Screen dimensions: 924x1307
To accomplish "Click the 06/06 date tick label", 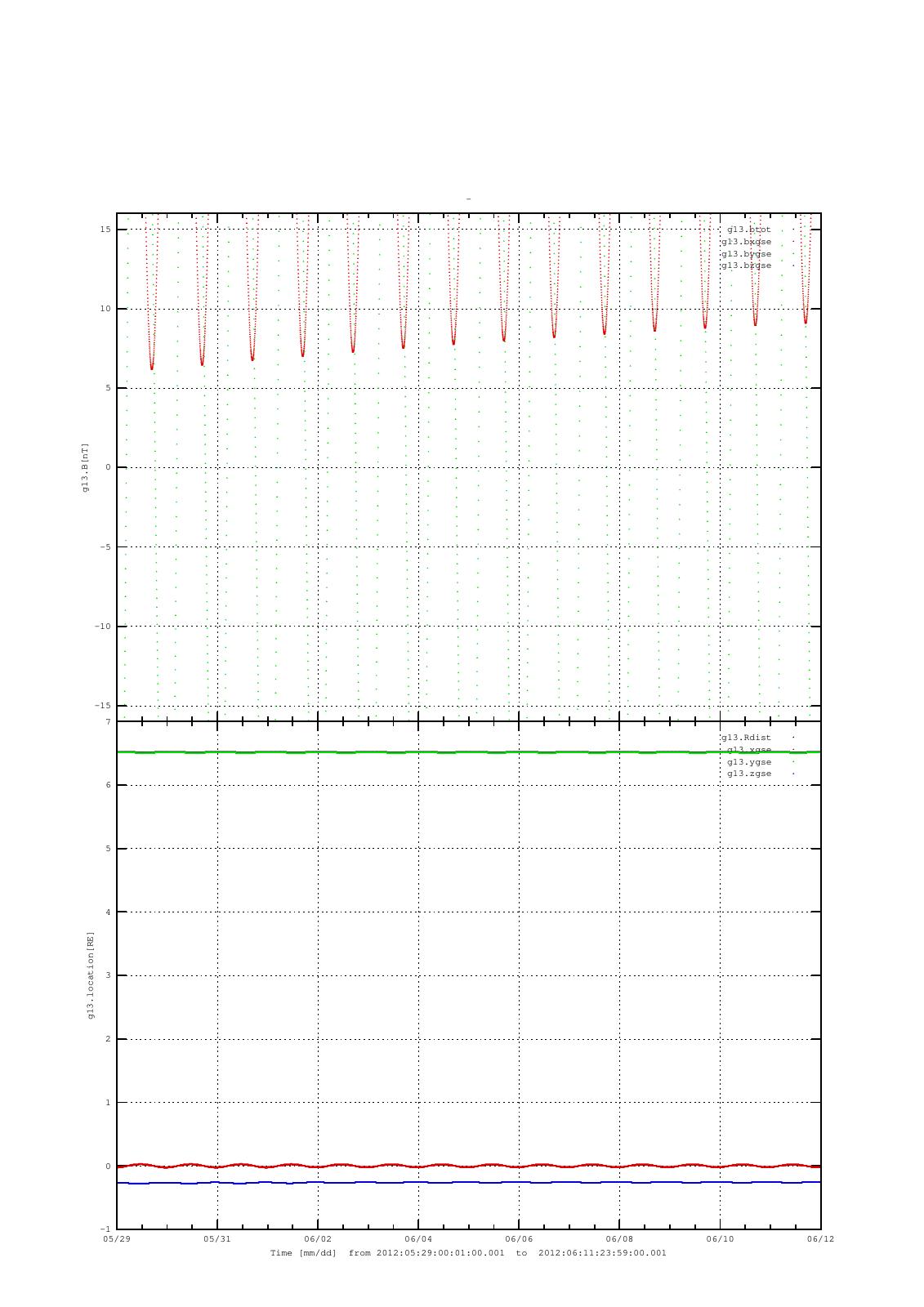I will (x=519, y=1238).
